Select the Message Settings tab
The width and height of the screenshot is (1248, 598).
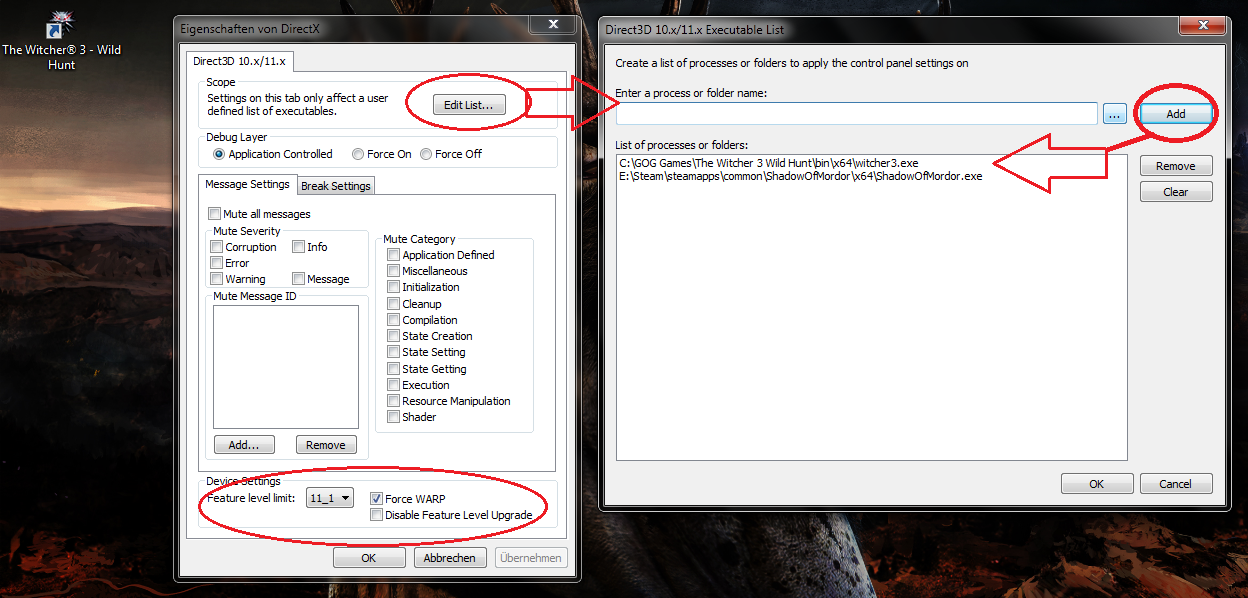247,184
